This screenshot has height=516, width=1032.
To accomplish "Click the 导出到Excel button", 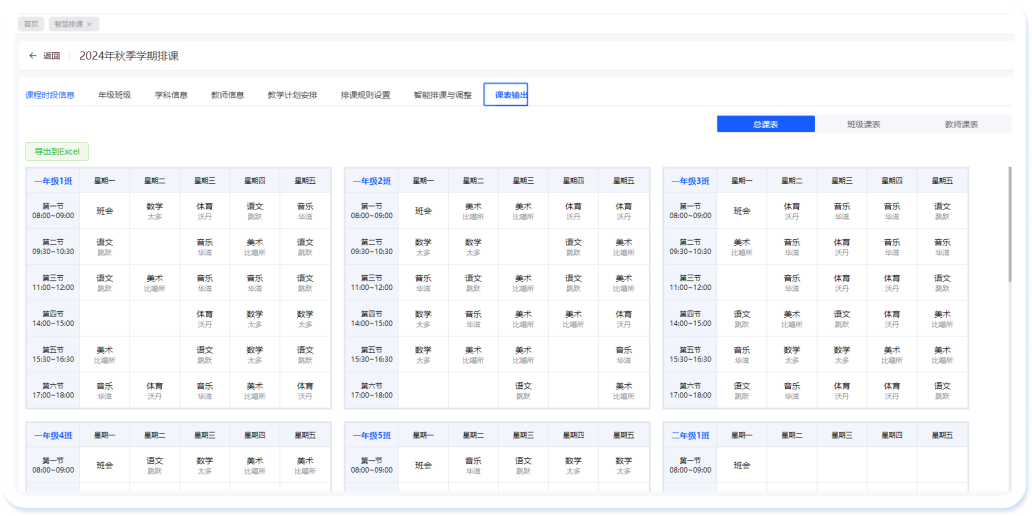I will tap(57, 152).
